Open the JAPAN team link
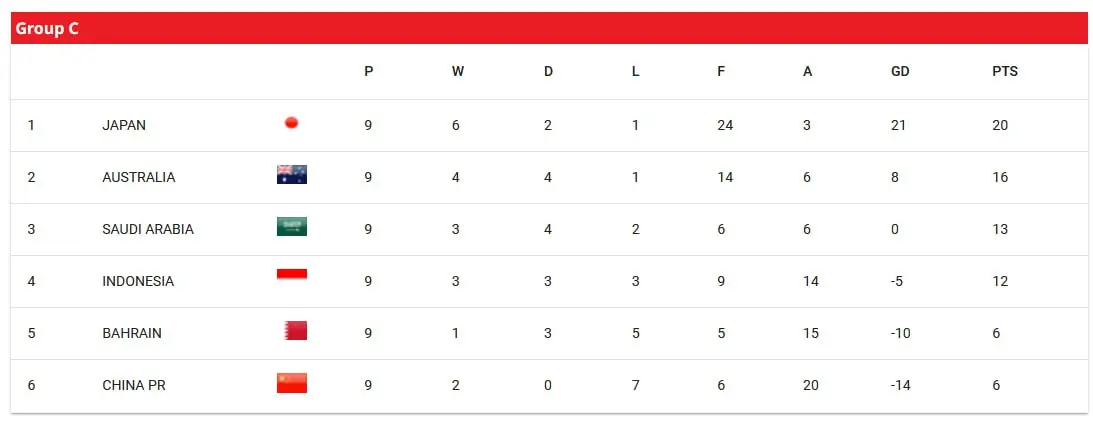The height and width of the screenshot is (422, 1093). pos(124,126)
